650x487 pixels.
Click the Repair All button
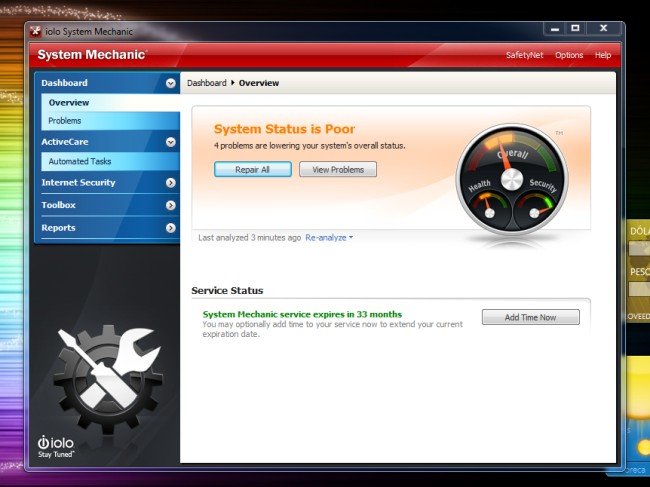point(252,170)
